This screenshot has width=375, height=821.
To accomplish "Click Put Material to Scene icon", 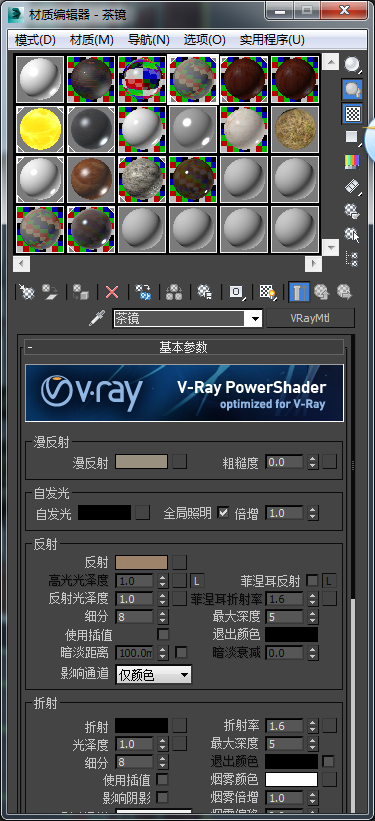I will (x=50, y=292).
